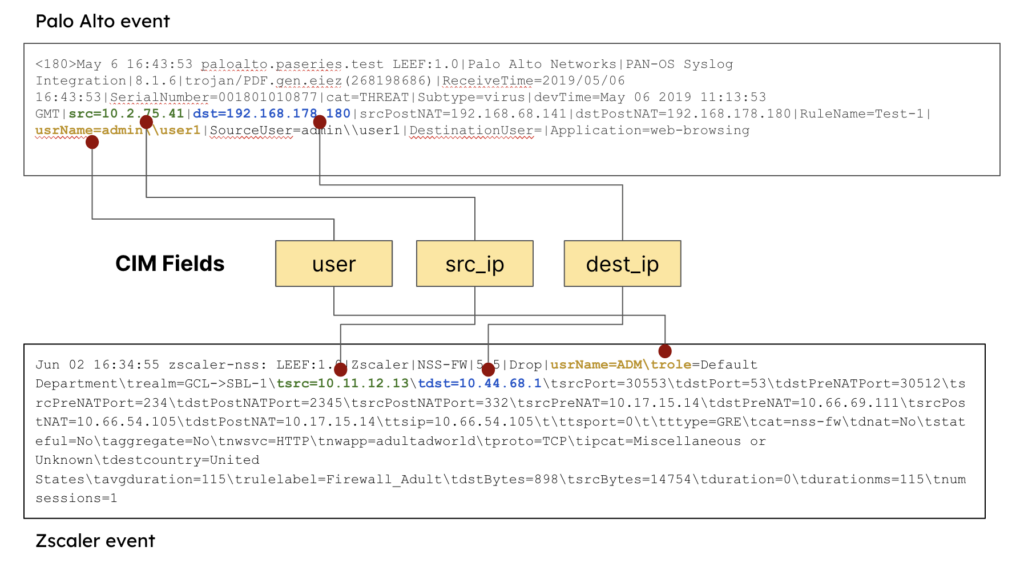Click "NSS-FW" in Zscaler event header

click(x=442, y=364)
